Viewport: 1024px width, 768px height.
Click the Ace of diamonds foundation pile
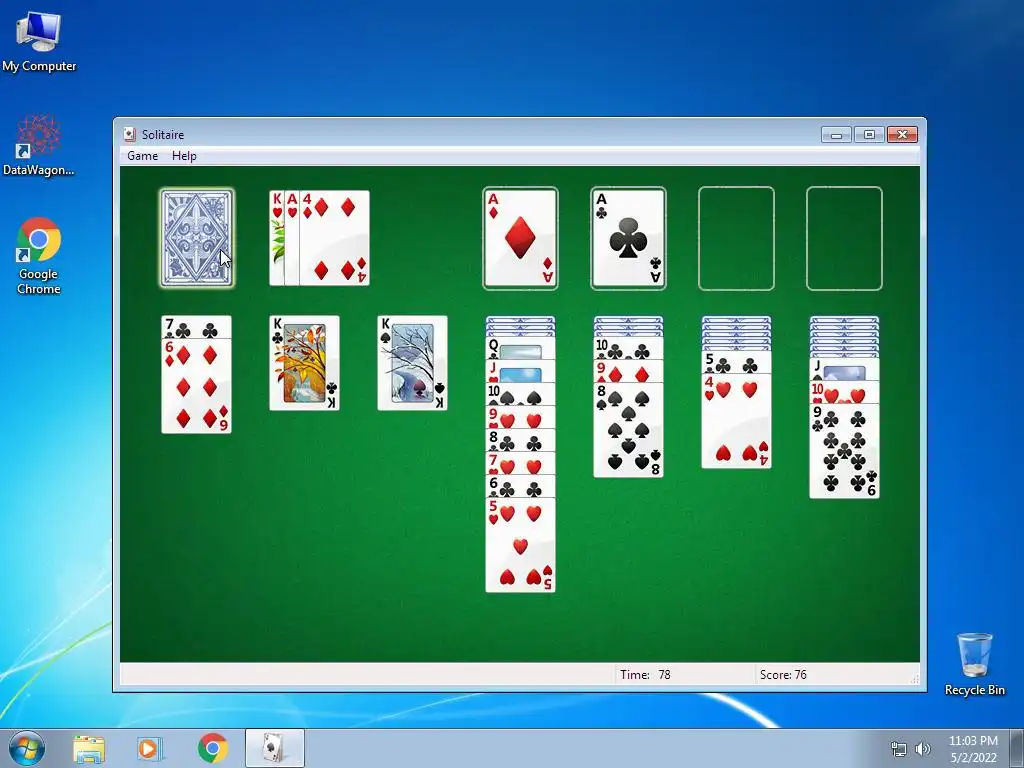520,238
